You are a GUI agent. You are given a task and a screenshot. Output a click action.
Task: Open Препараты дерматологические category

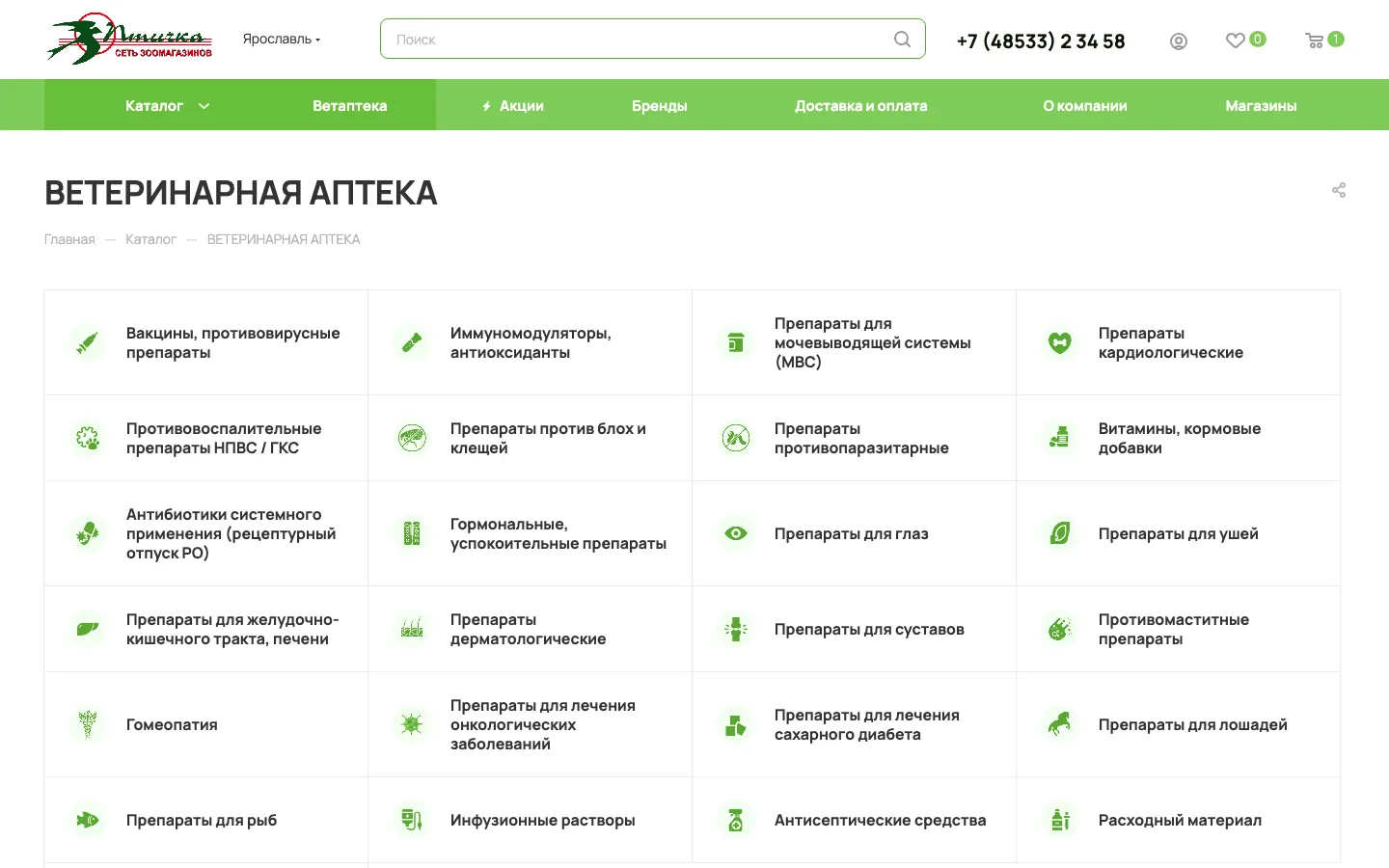pyautogui.click(x=528, y=629)
